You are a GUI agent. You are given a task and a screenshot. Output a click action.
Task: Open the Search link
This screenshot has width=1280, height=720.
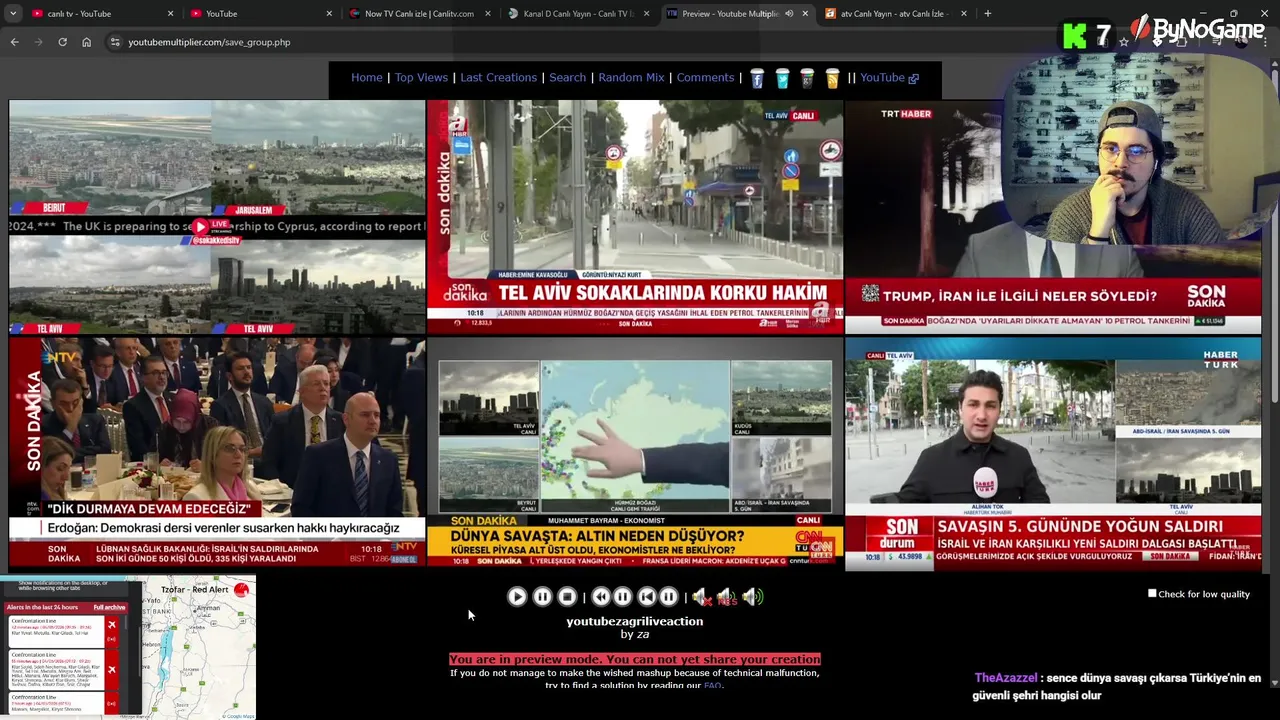click(567, 77)
